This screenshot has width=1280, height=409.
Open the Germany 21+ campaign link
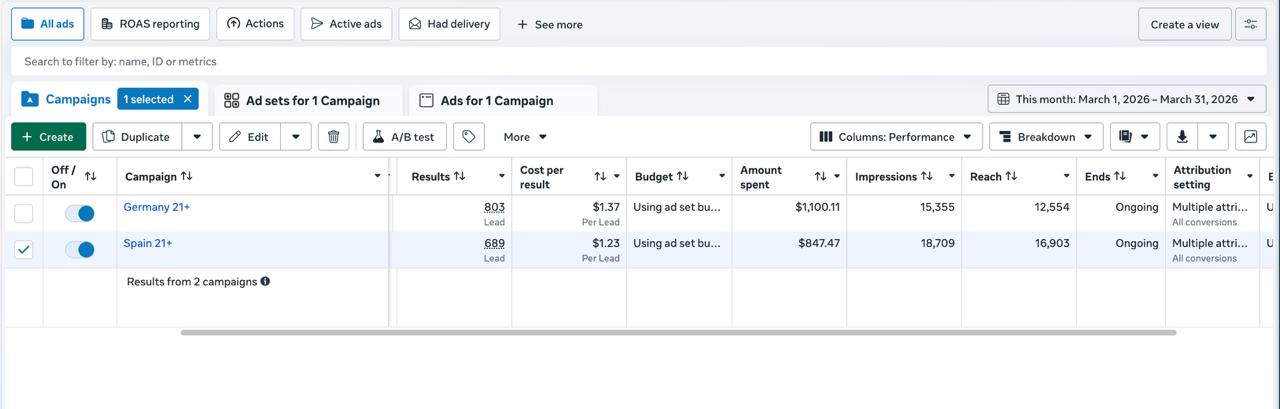[x=156, y=207]
